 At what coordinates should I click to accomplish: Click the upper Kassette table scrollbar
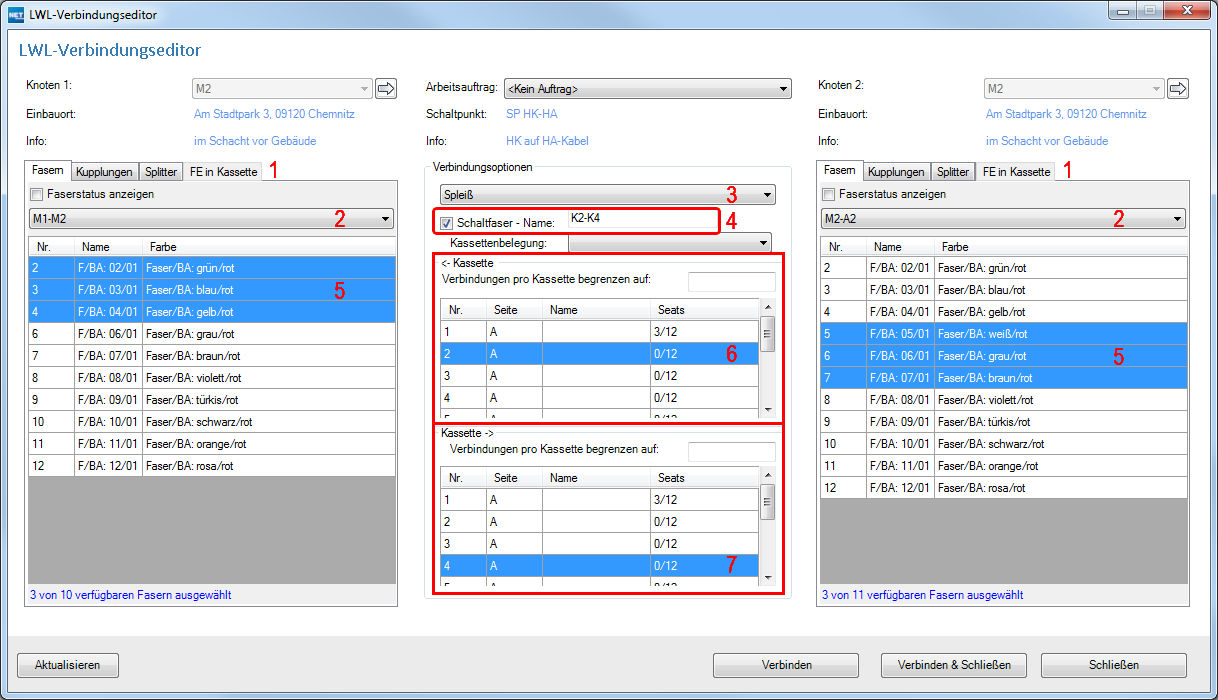tap(767, 358)
